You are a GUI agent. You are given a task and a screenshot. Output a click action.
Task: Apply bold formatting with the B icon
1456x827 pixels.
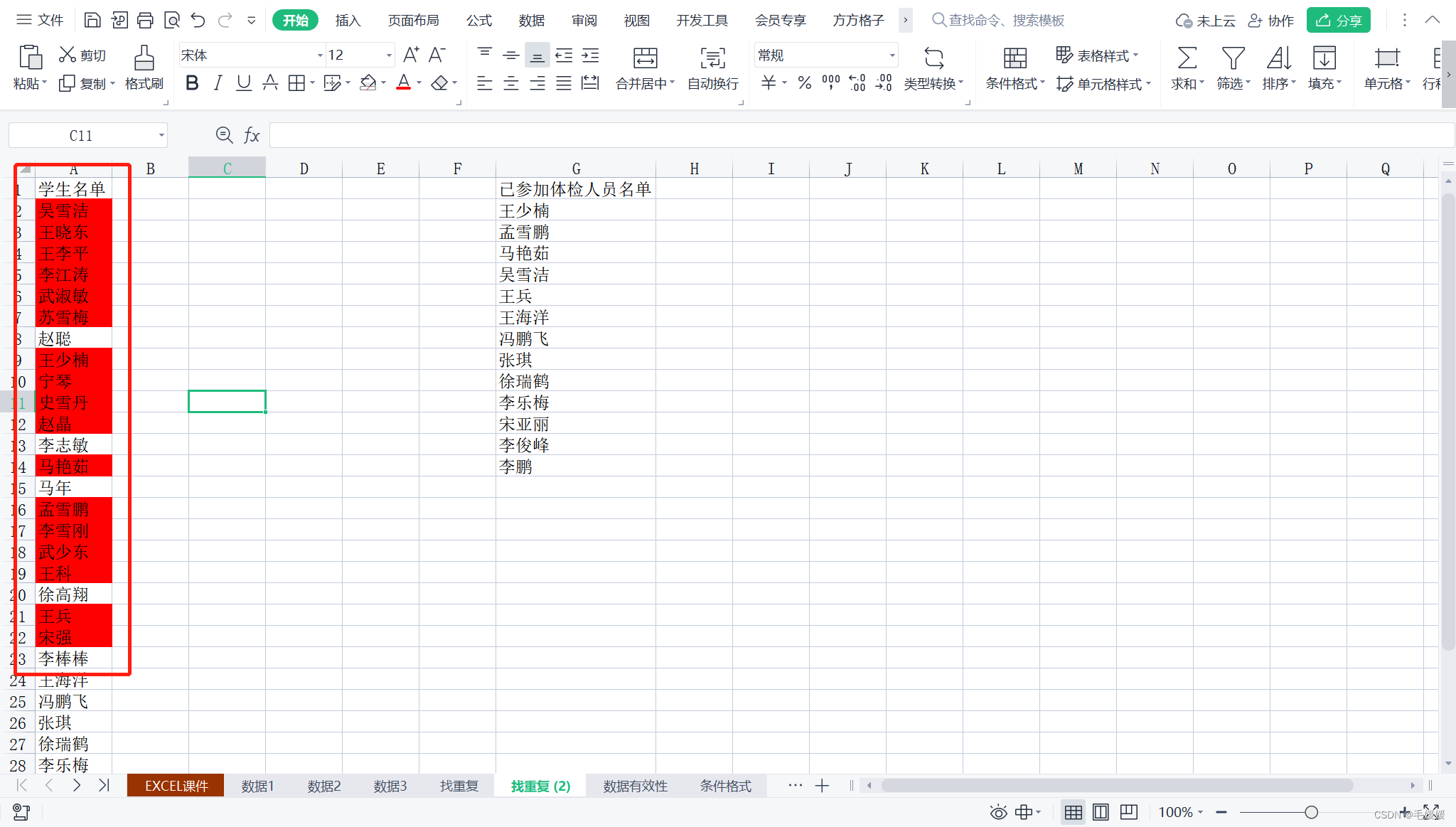pos(191,82)
